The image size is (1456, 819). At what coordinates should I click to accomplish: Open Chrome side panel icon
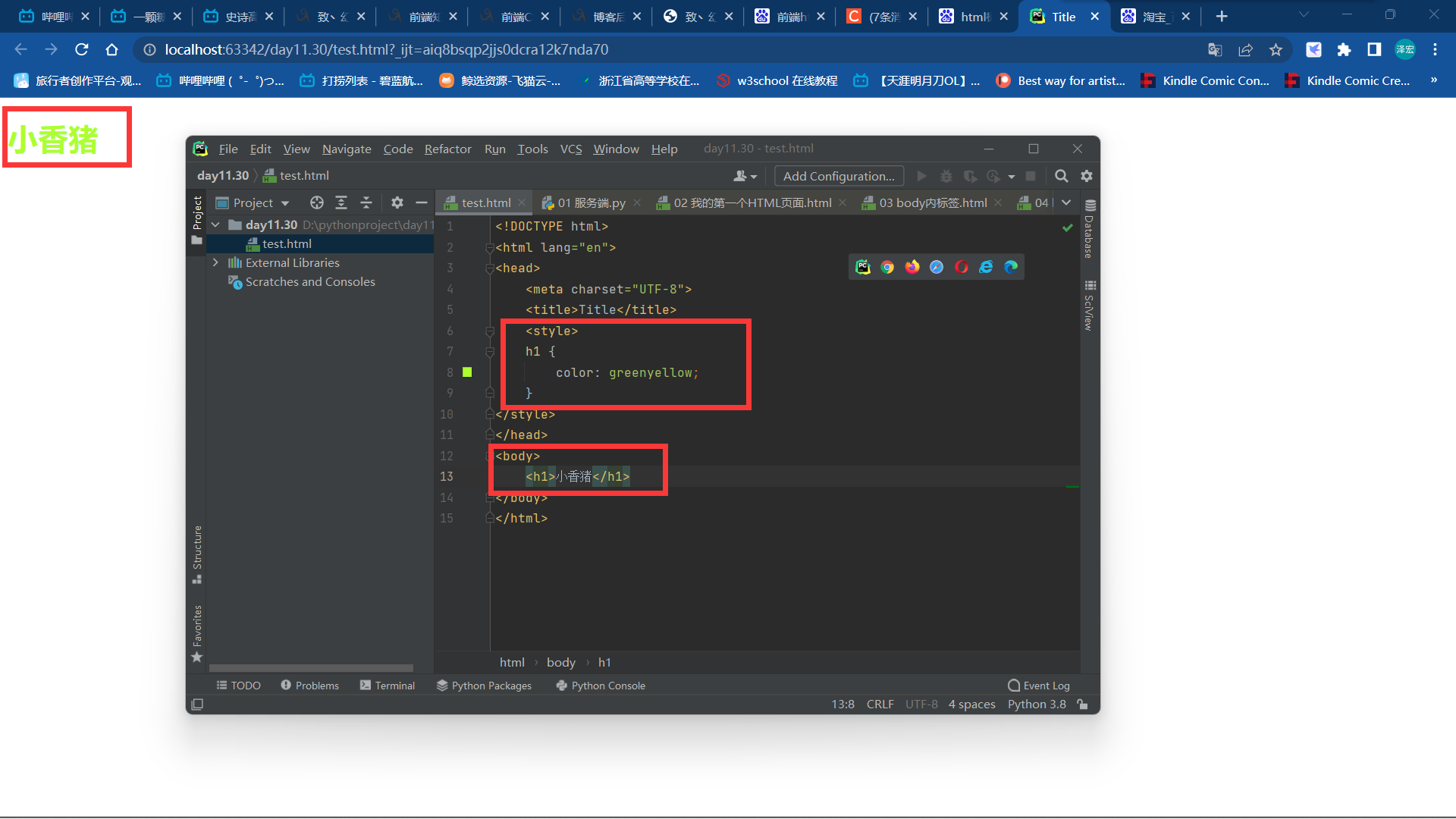pyautogui.click(x=1374, y=49)
